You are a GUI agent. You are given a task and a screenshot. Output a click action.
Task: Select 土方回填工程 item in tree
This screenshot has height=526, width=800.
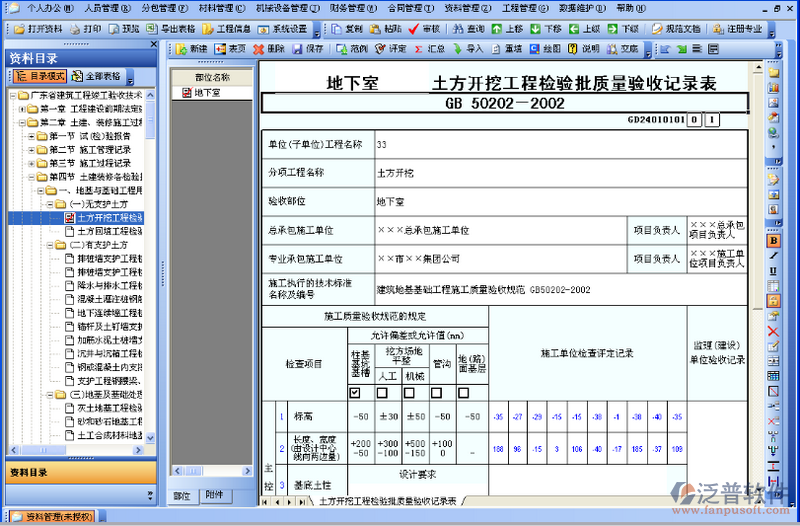point(108,231)
